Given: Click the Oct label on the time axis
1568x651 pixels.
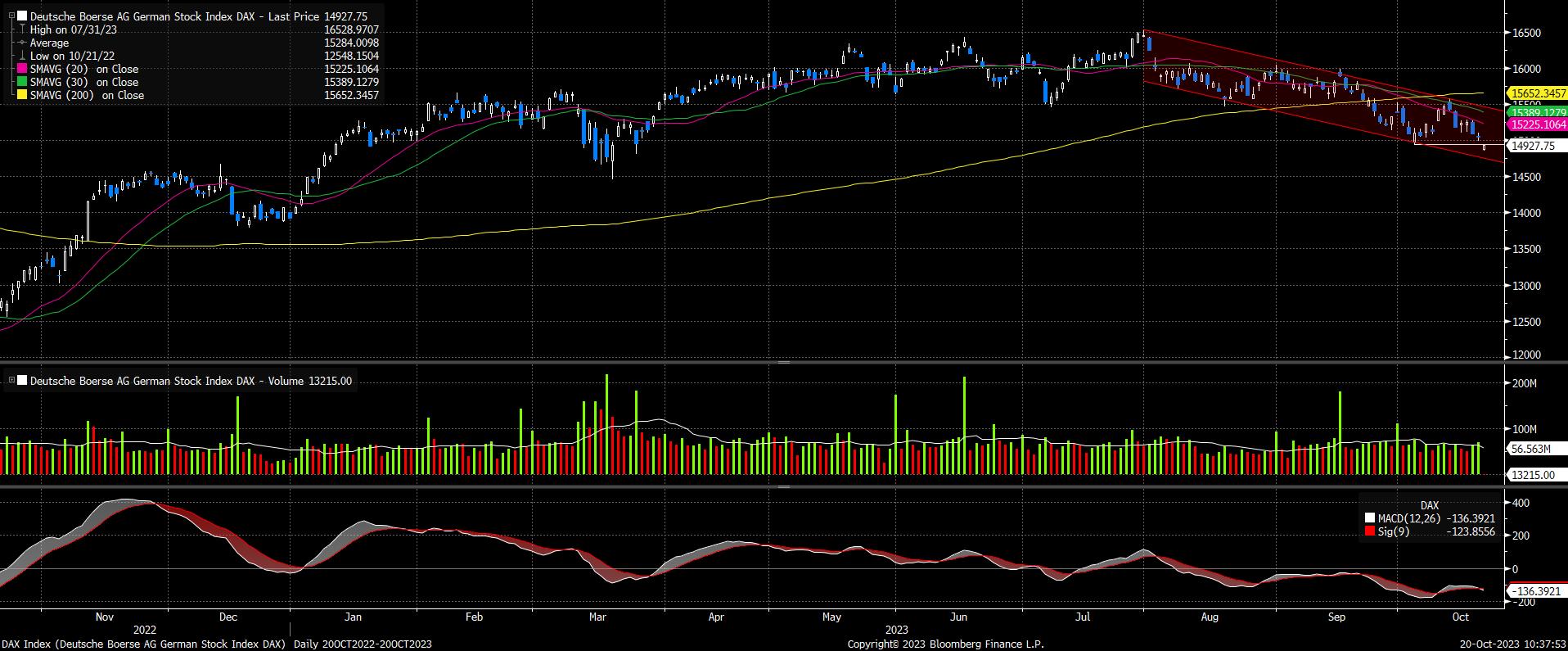Looking at the screenshot, I should pyautogui.click(x=1461, y=617).
